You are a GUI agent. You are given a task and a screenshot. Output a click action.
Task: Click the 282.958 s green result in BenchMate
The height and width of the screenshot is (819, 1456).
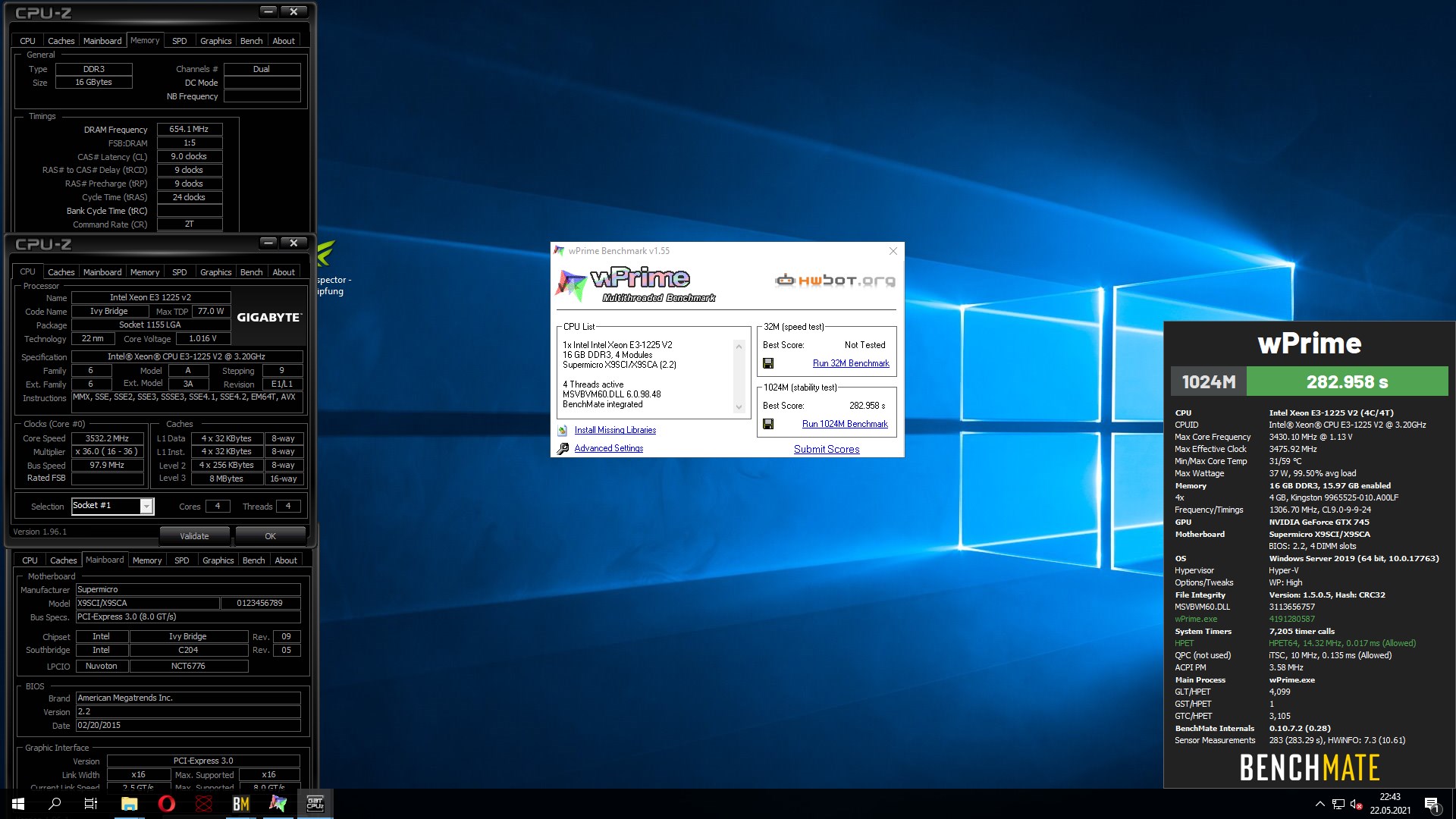(1348, 381)
